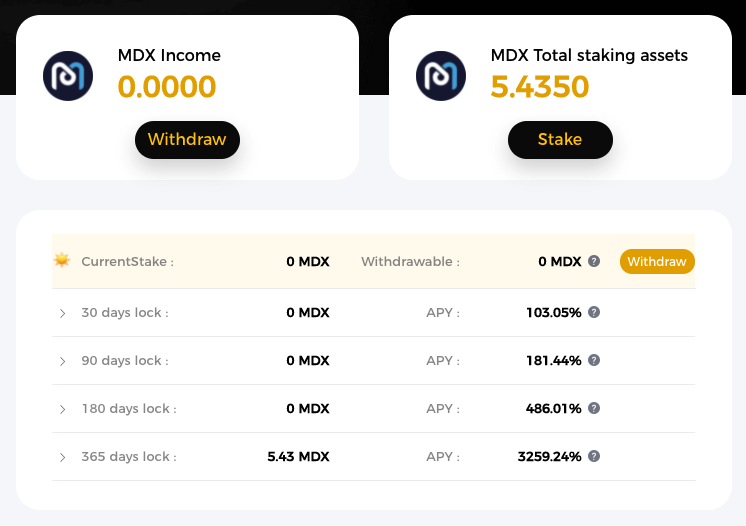746x526 pixels.
Task: Click APY label in 365 days lock row
Action: [443, 457]
